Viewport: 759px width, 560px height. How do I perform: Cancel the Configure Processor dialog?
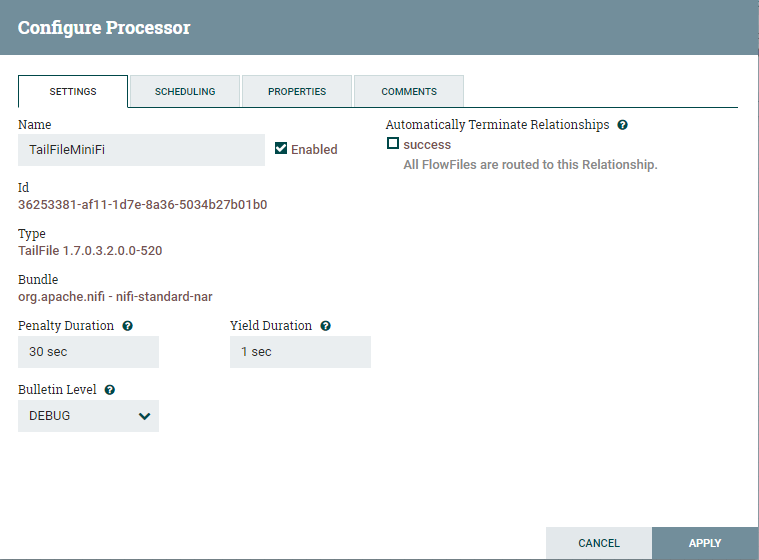(x=599, y=543)
